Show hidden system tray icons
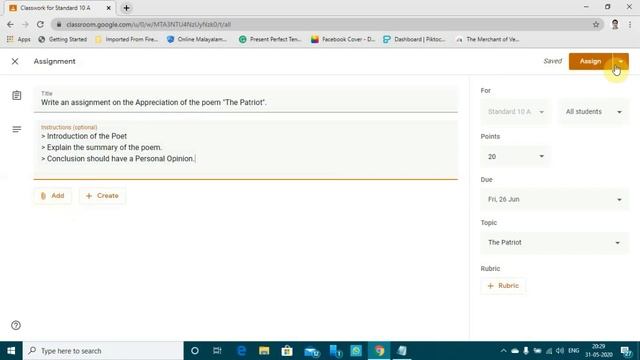The height and width of the screenshot is (360, 640). point(503,351)
